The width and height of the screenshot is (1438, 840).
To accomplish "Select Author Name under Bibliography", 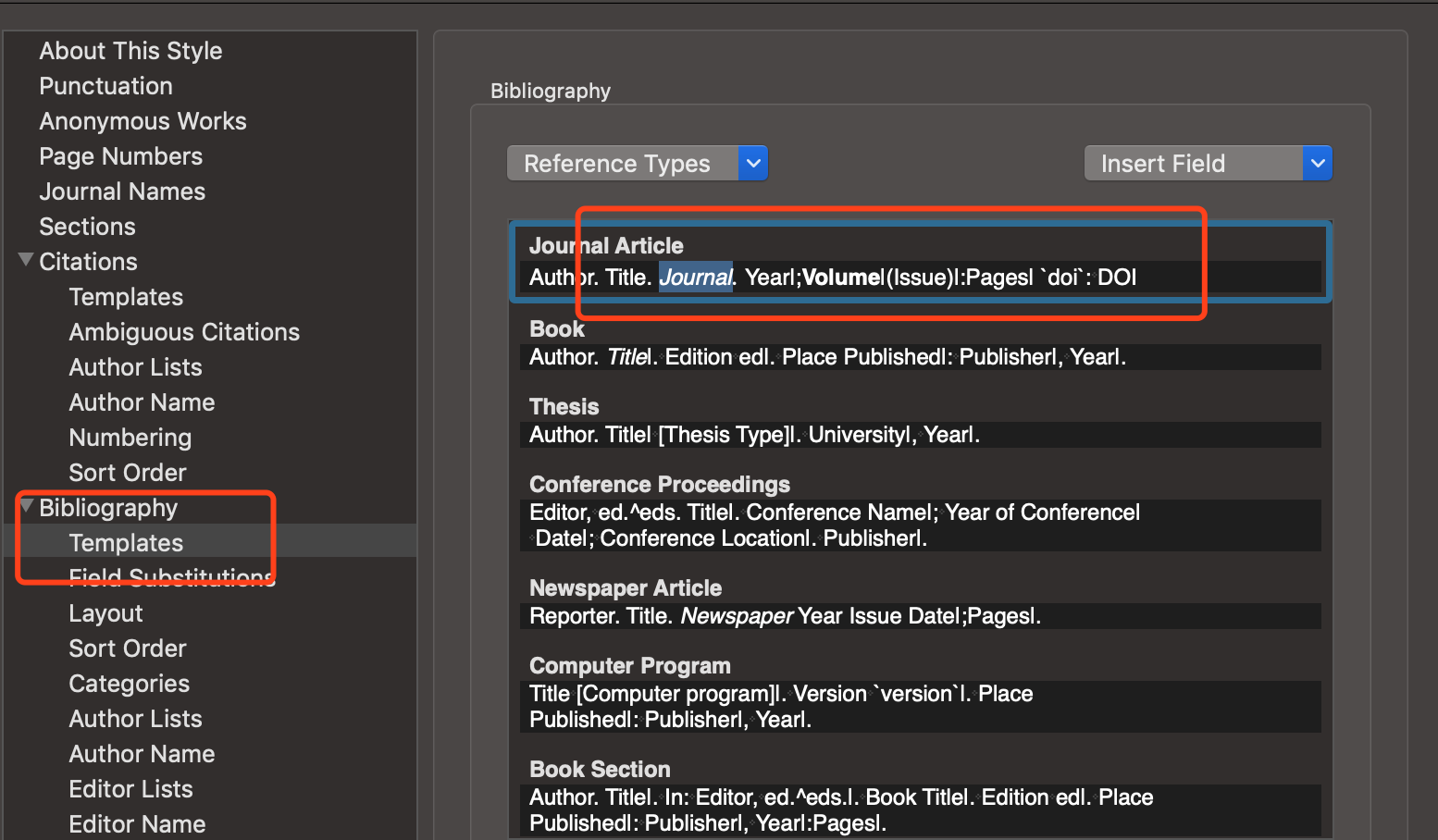I will [142, 754].
